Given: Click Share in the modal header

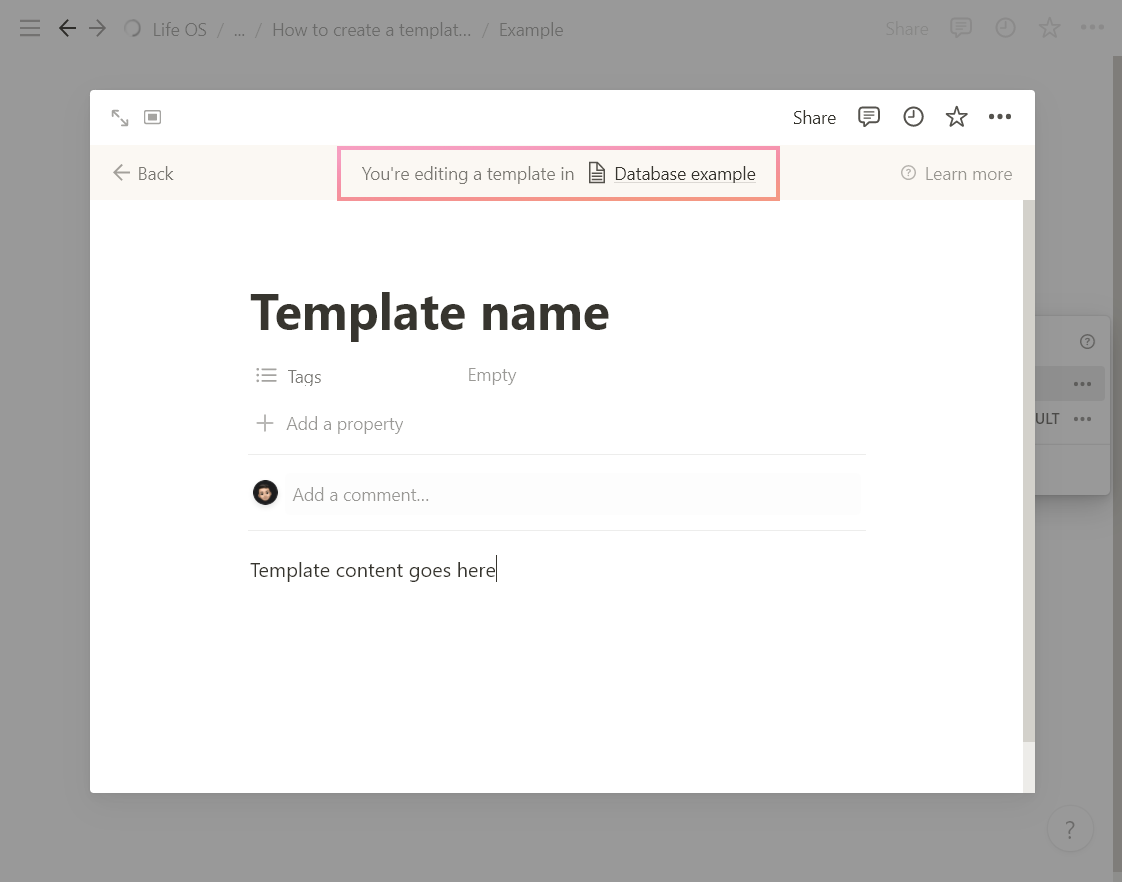Looking at the screenshot, I should pos(814,117).
